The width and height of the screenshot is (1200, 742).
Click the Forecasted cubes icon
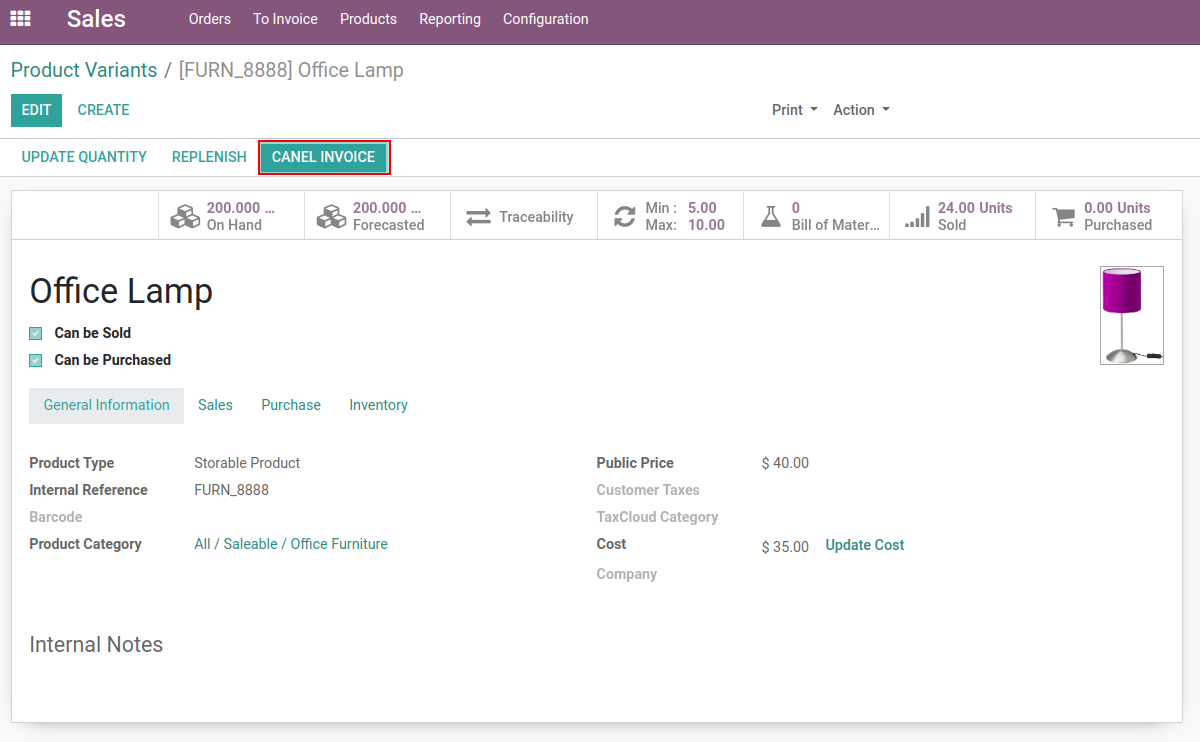[331, 216]
